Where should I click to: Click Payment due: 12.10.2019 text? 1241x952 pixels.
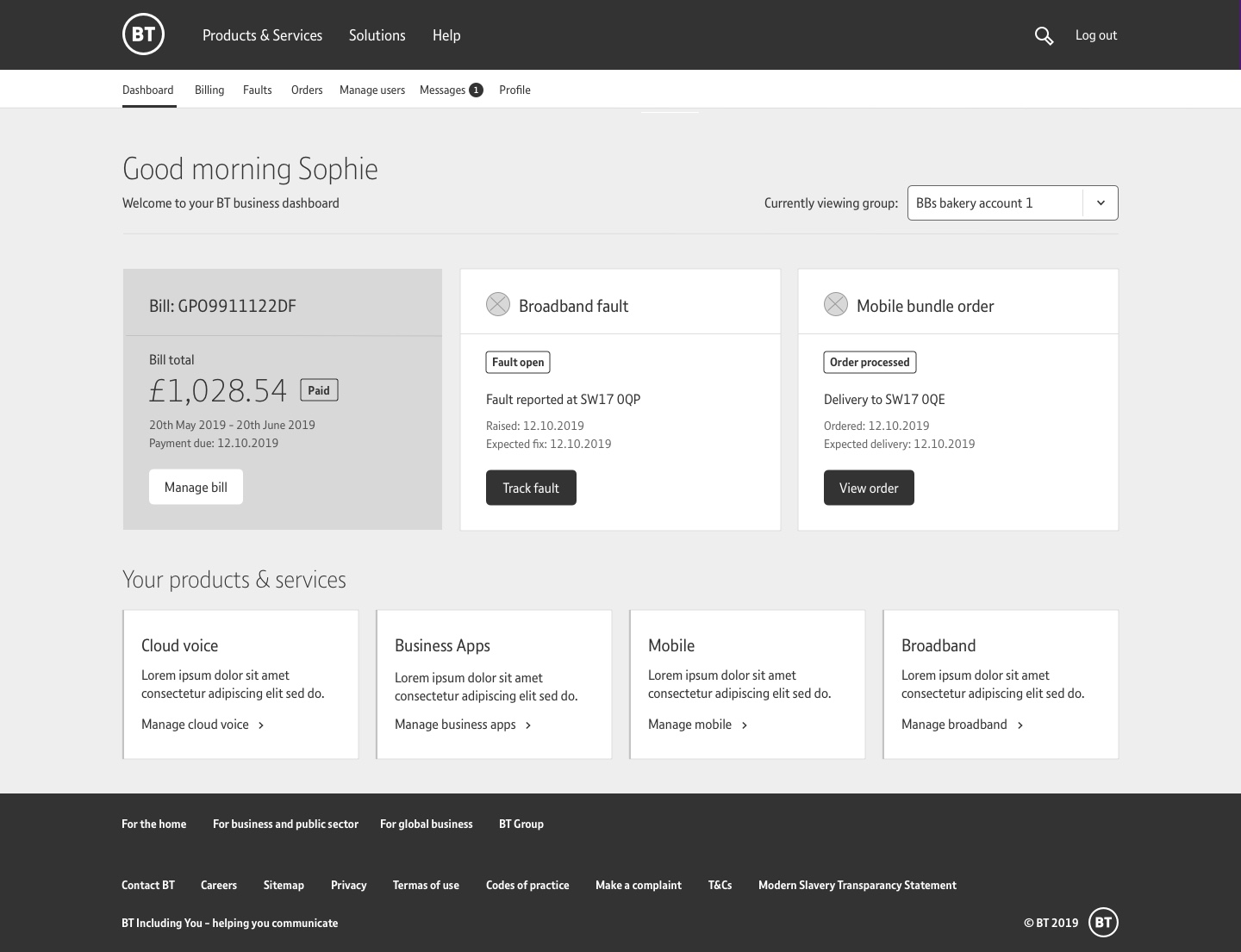pyautogui.click(x=214, y=443)
